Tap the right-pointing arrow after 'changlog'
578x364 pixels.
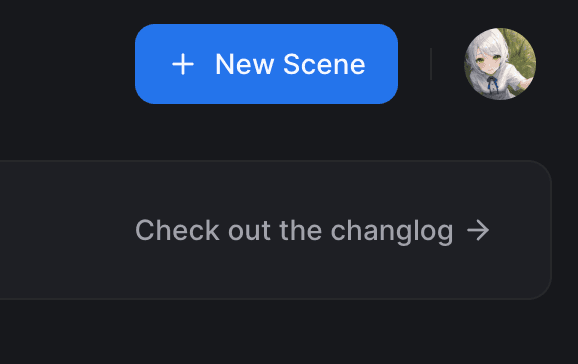point(478,230)
